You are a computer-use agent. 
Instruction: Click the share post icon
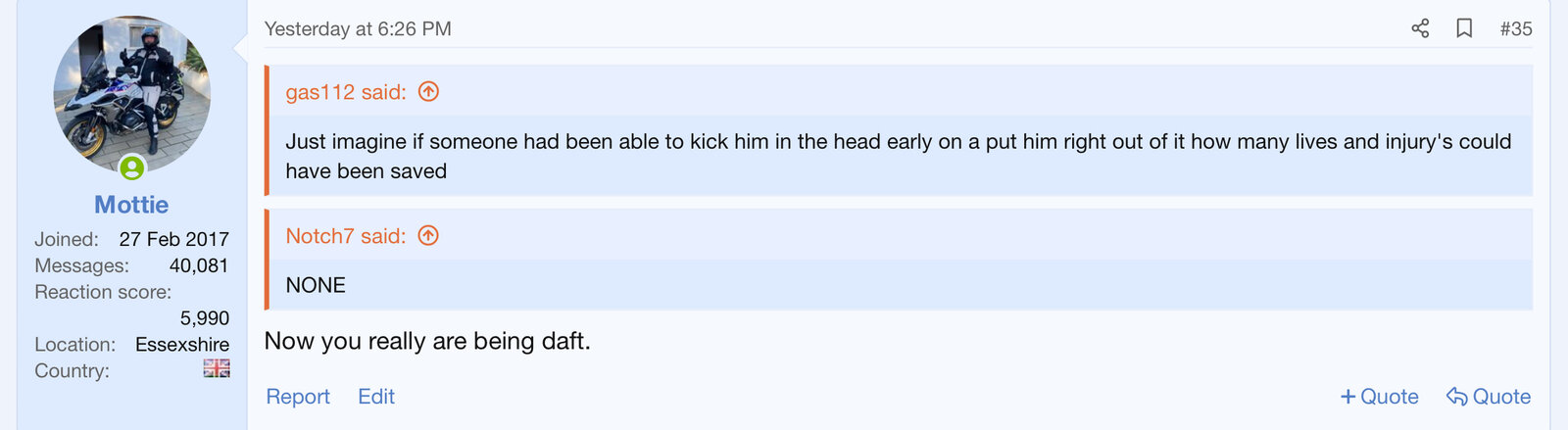(1420, 28)
